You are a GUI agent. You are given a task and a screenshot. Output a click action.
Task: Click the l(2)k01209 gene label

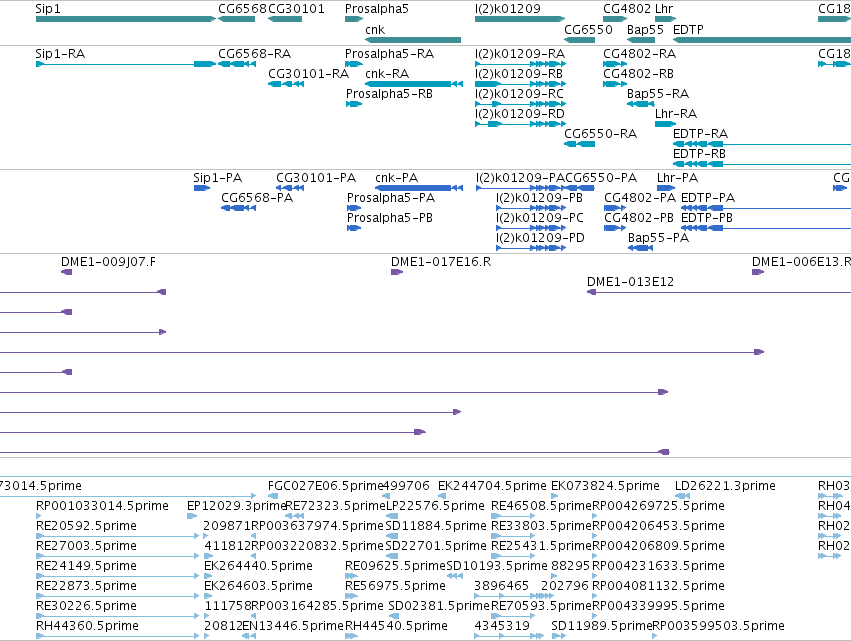[x=507, y=9]
